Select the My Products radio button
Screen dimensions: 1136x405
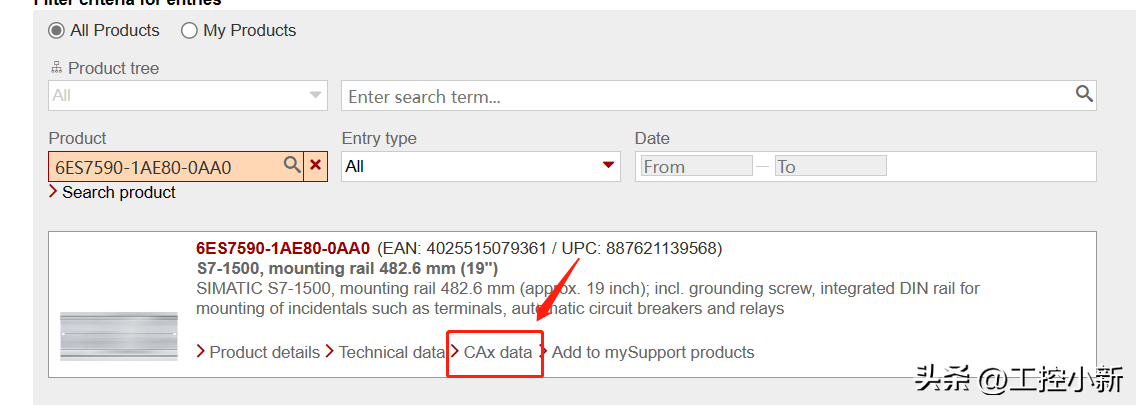click(189, 31)
